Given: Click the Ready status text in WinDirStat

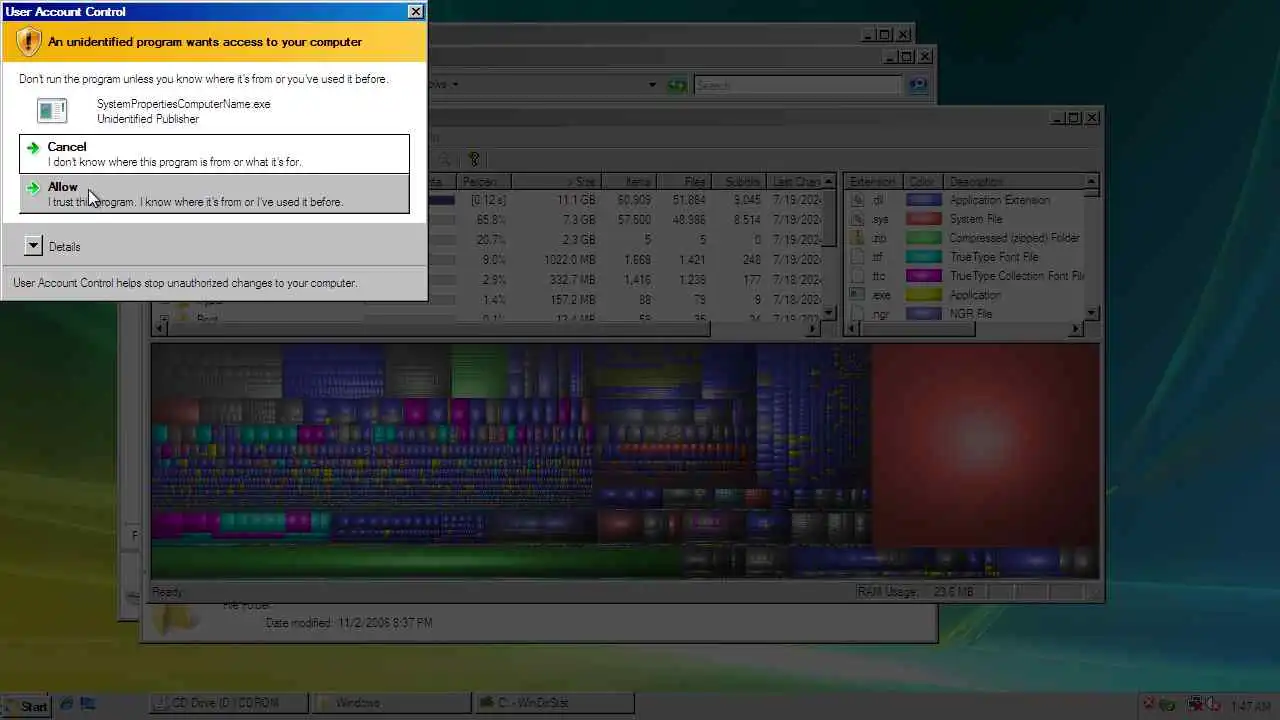Looking at the screenshot, I should click(168, 592).
